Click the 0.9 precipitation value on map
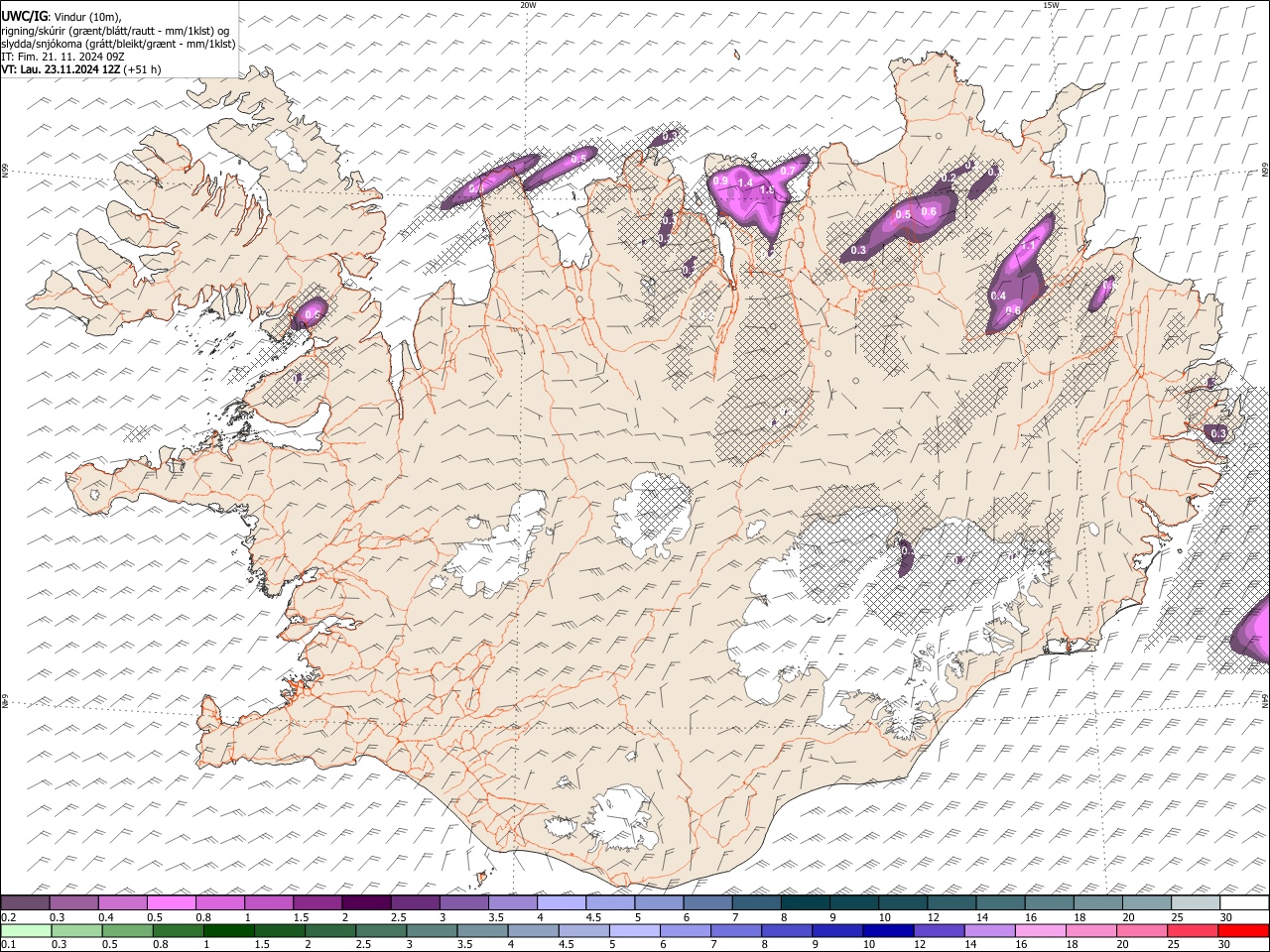The image size is (1270, 952). click(x=721, y=180)
